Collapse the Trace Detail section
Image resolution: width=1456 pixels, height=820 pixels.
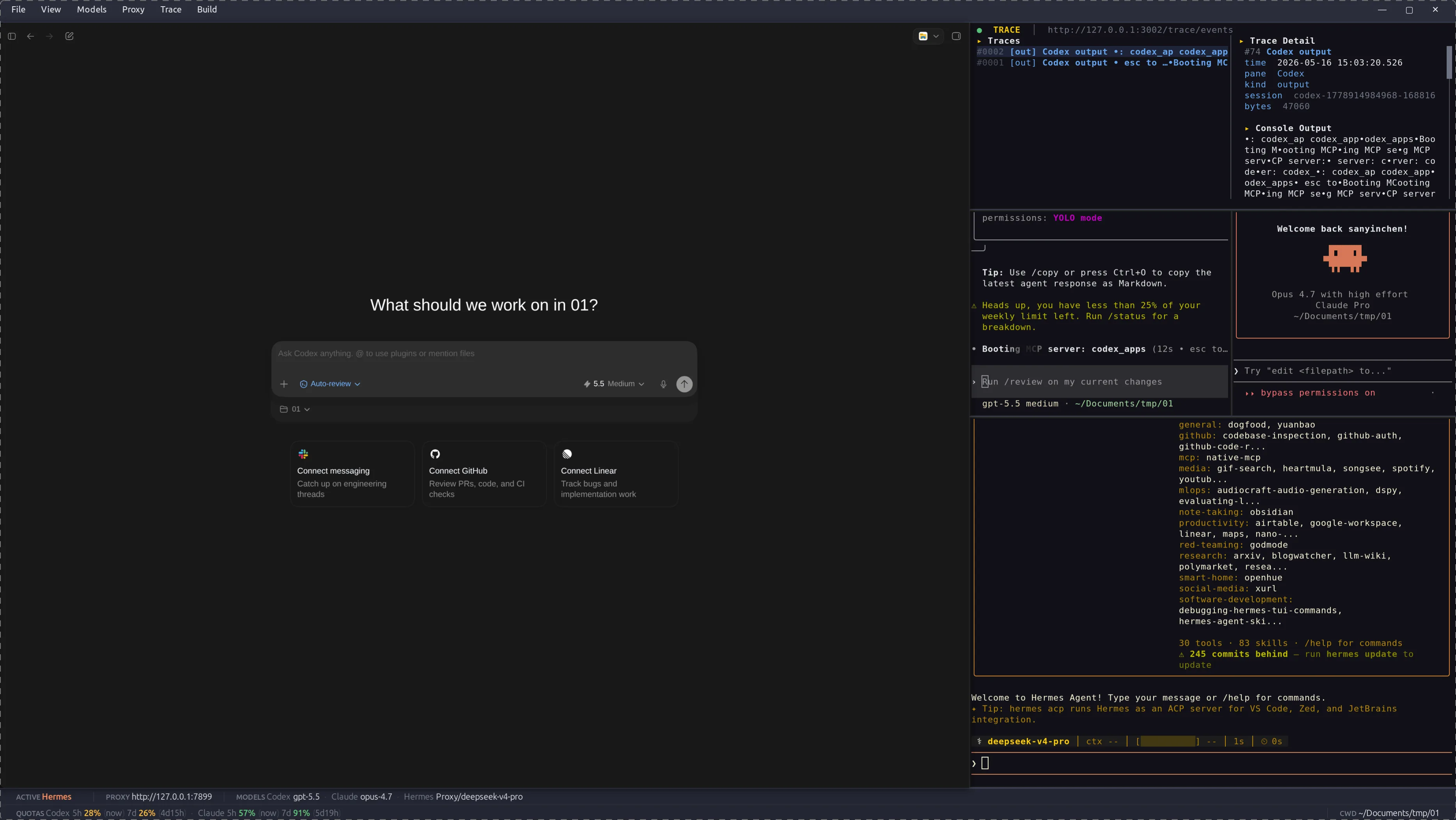coord(1242,41)
